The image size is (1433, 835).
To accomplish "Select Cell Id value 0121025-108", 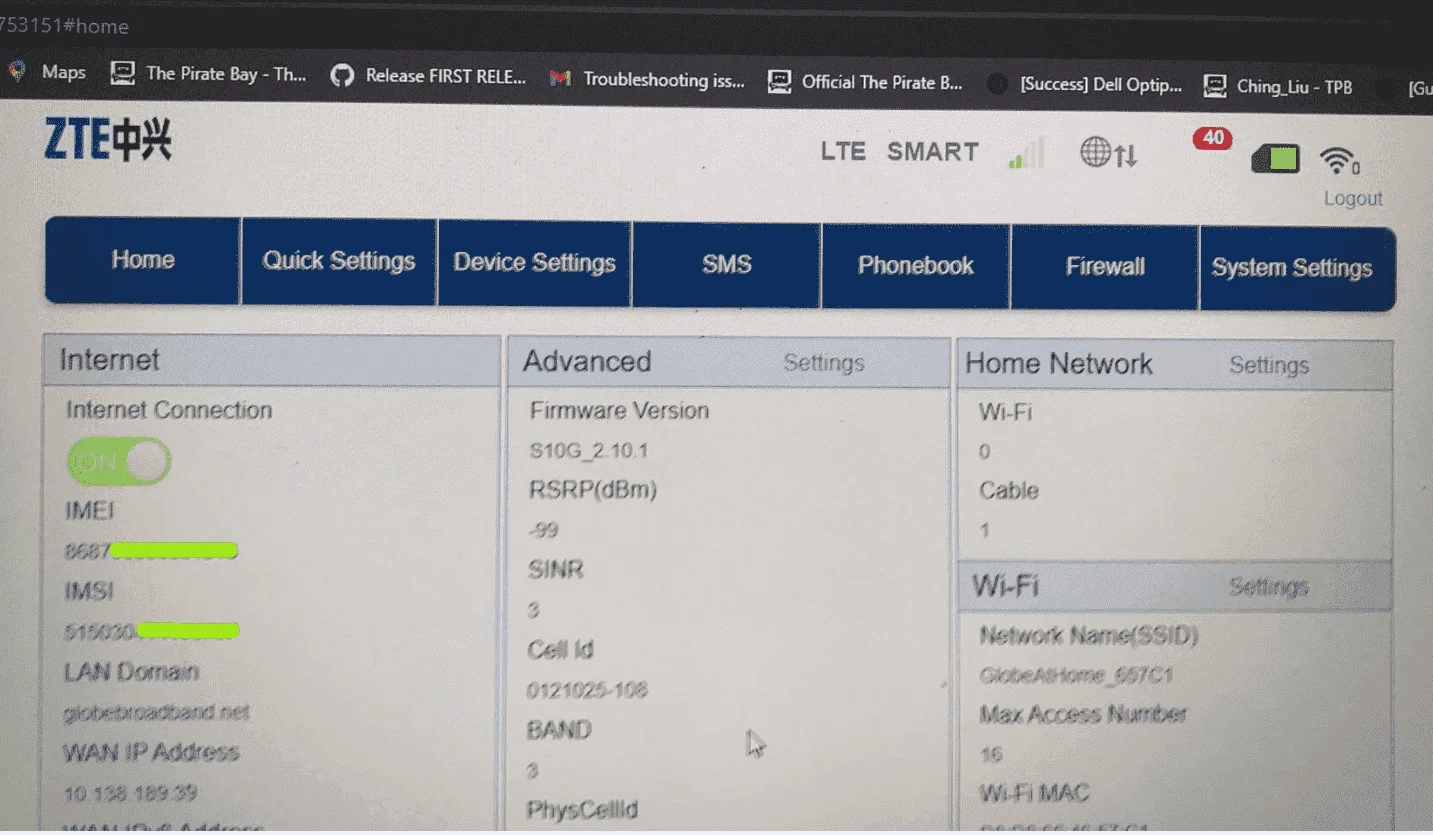I will 587,690.
